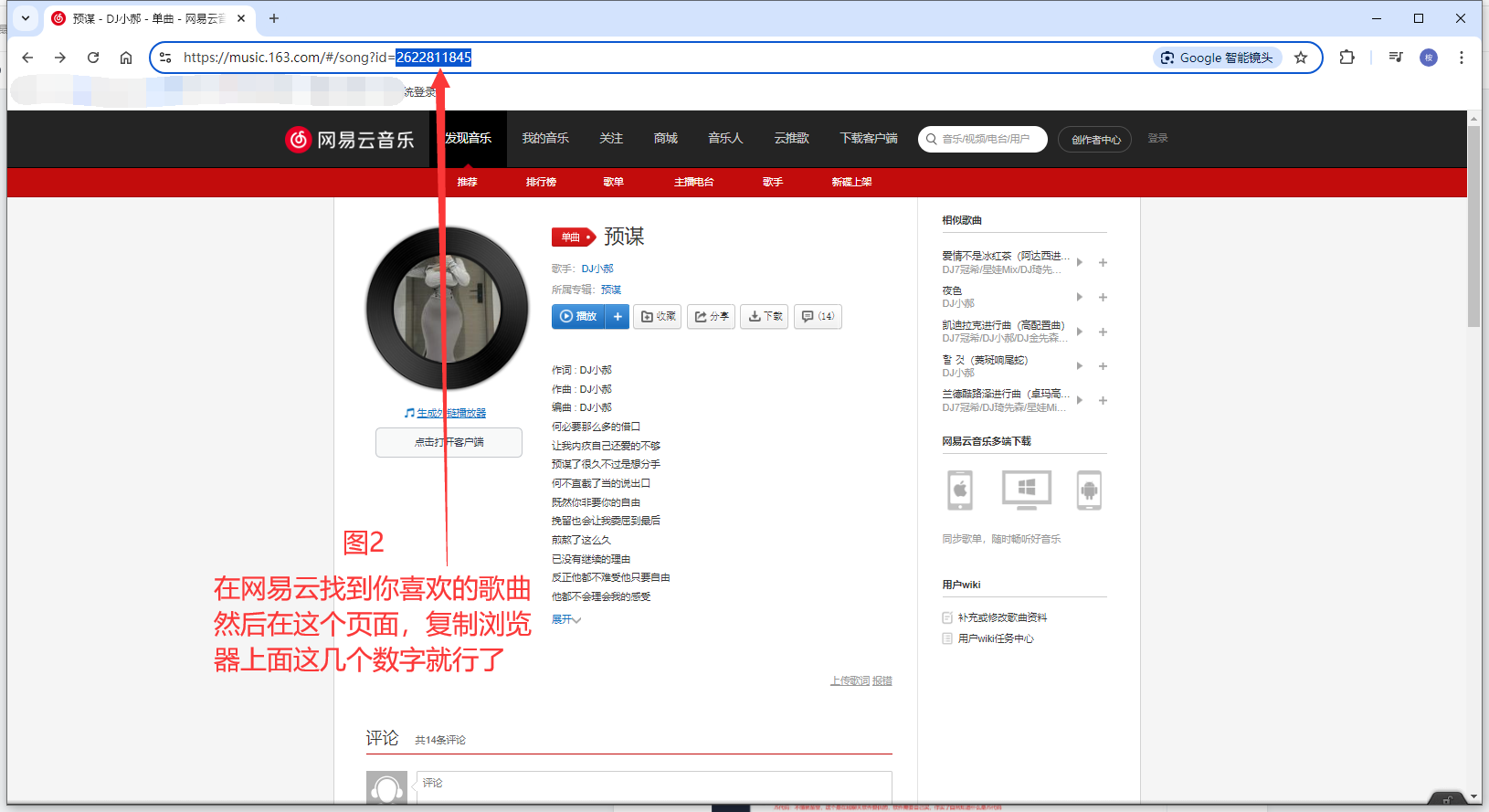Viewport: 1489px width, 812px height.
Task: Select 新碟上架 in the red subnav
Action: coord(851,182)
